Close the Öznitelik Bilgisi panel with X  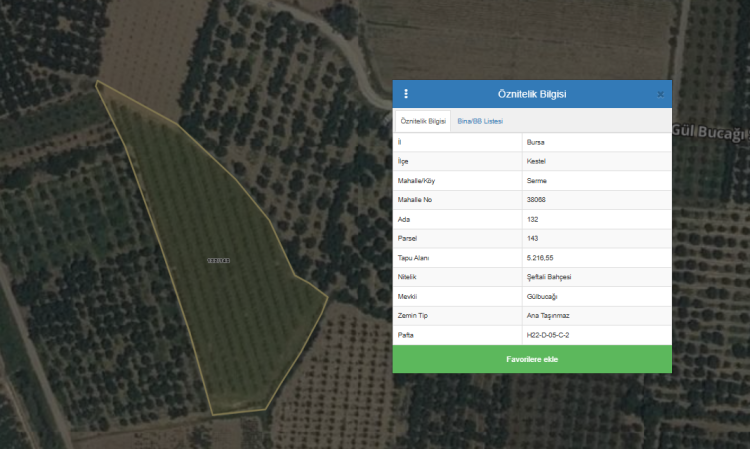[660, 94]
